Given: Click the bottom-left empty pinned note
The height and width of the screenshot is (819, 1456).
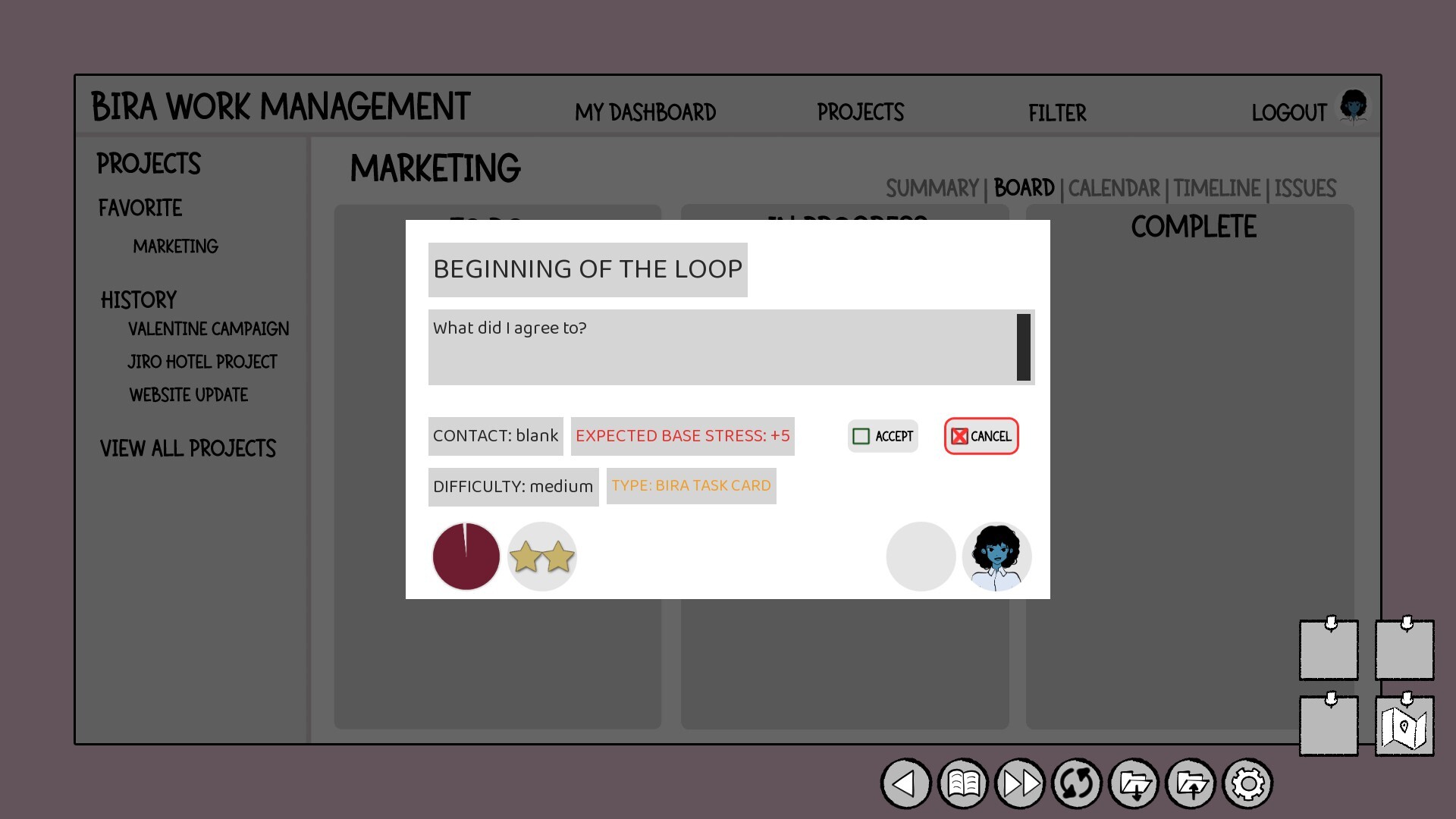Looking at the screenshot, I should tap(1329, 726).
